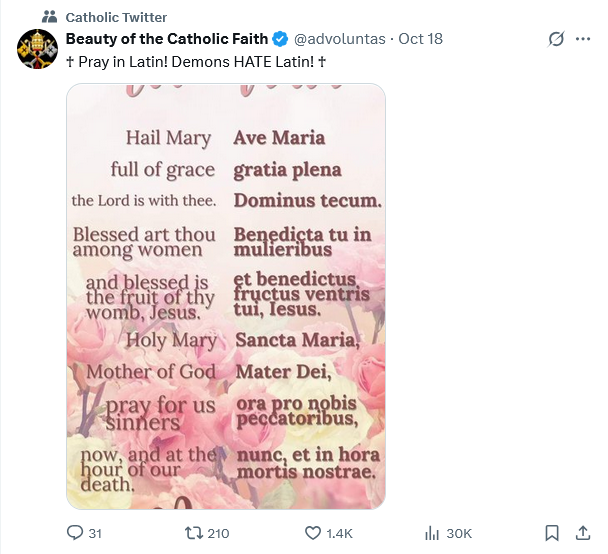
Task: Open Beauty of the Catholic Faith profile name
Action: click(x=166, y=39)
